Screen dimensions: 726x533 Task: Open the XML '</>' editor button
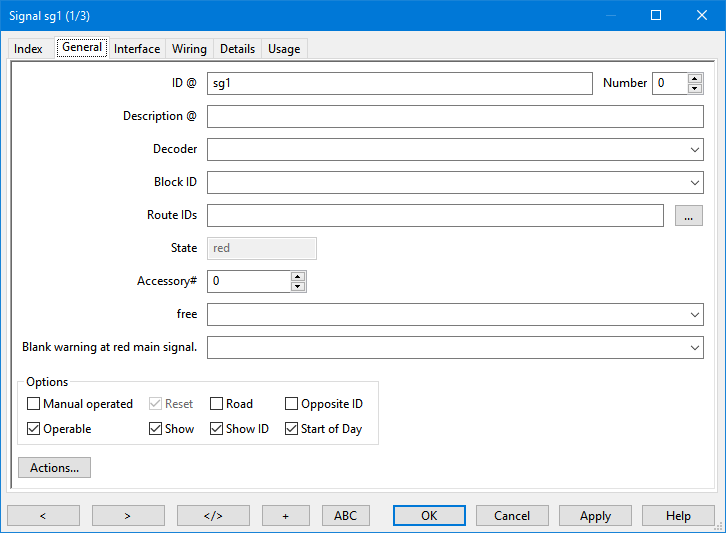pyautogui.click(x=213, y=516)
